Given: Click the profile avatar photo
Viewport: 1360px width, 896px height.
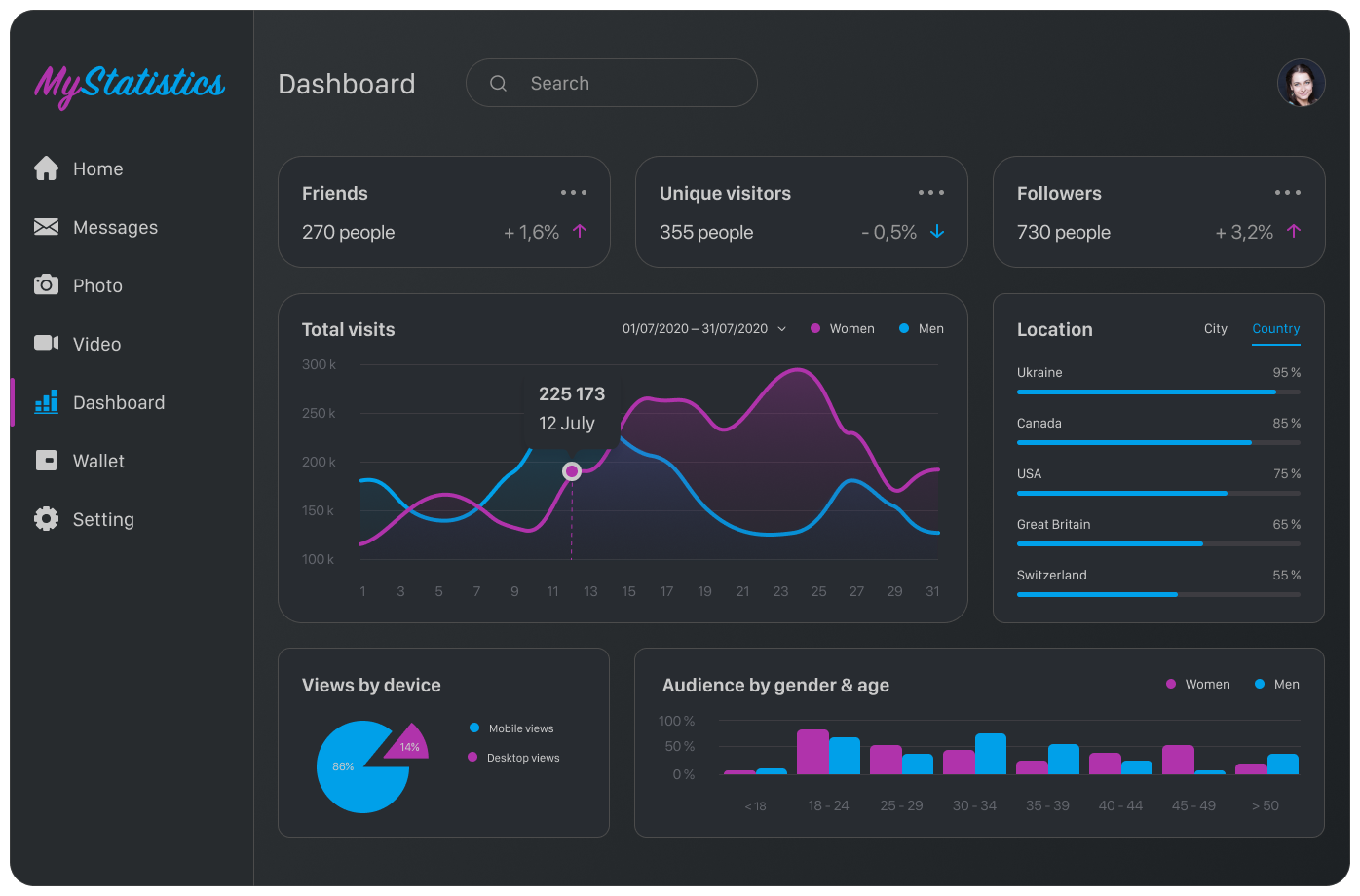Looking at the screenshot, I should (1301, 83).
